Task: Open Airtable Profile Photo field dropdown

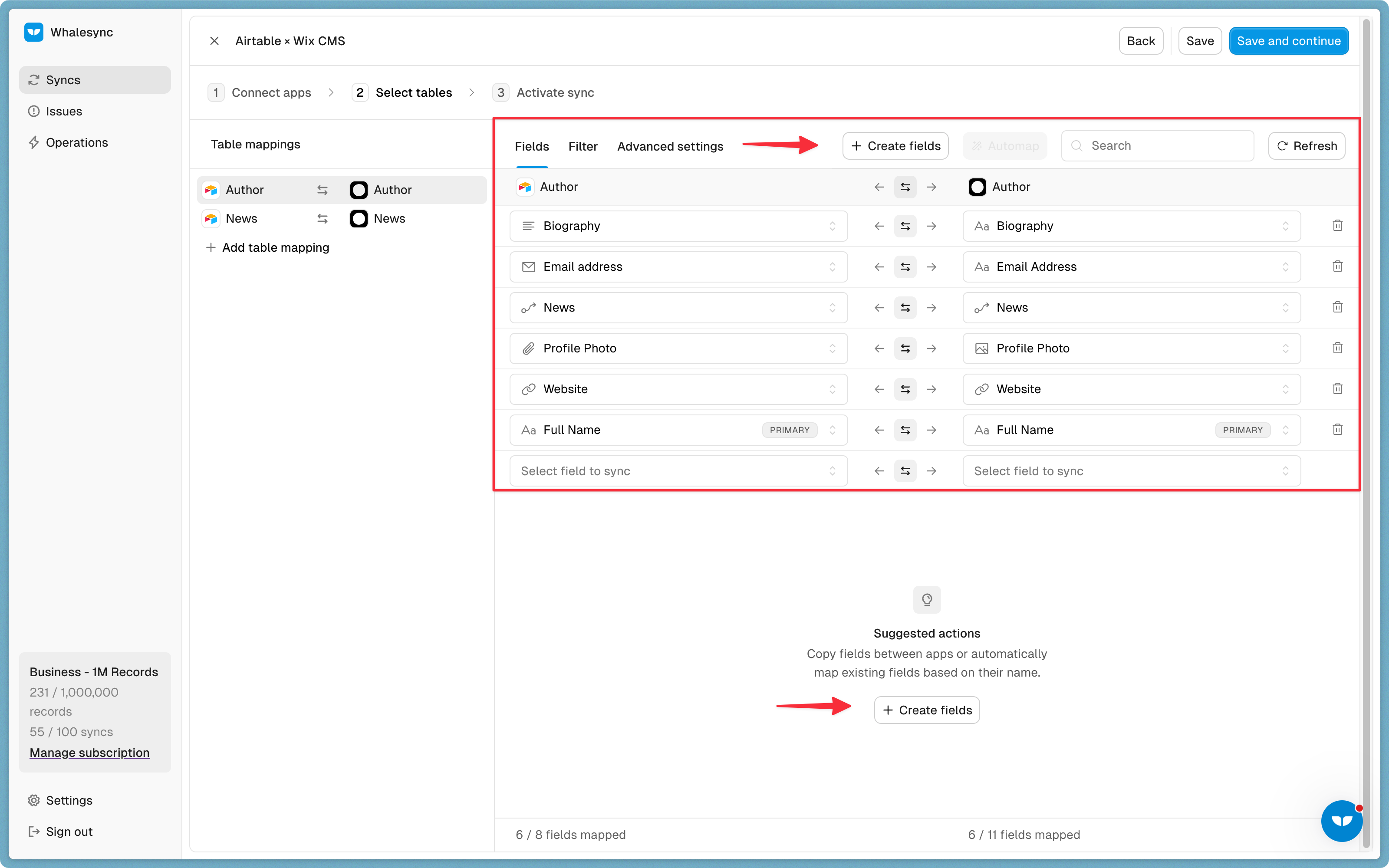Action: (678, 349)
